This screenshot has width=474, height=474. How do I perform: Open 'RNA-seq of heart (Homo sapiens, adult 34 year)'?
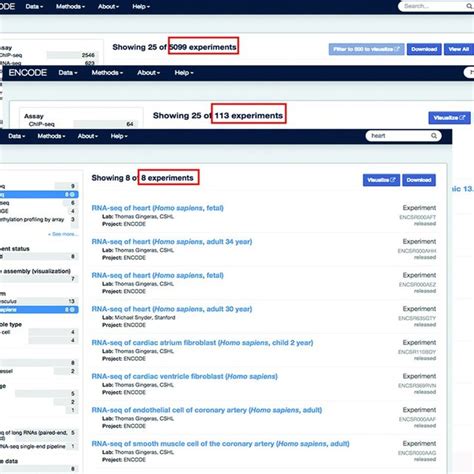point(172,242)
